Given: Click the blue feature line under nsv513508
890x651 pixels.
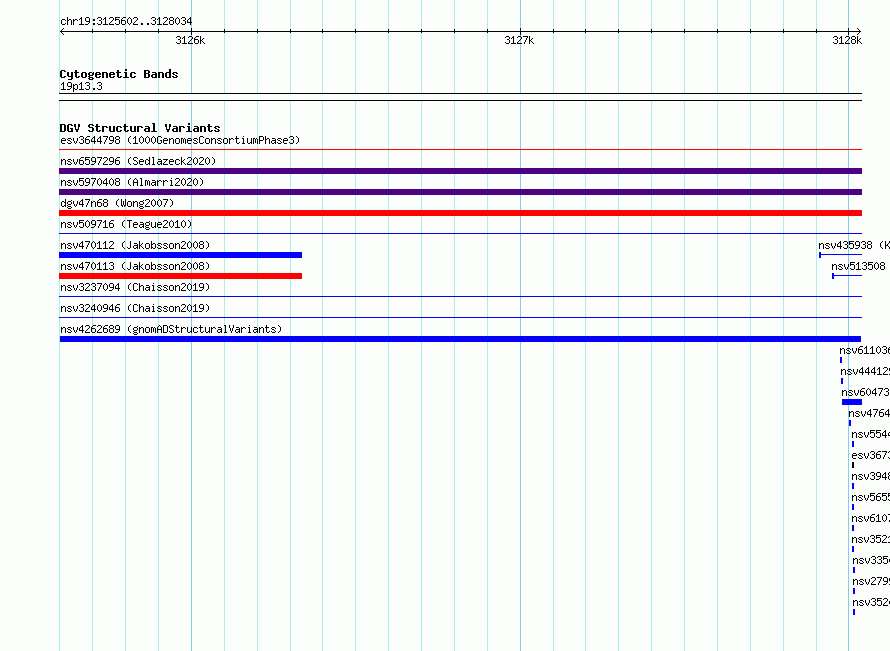Looking at the screenshot, I should click(847, 276).
